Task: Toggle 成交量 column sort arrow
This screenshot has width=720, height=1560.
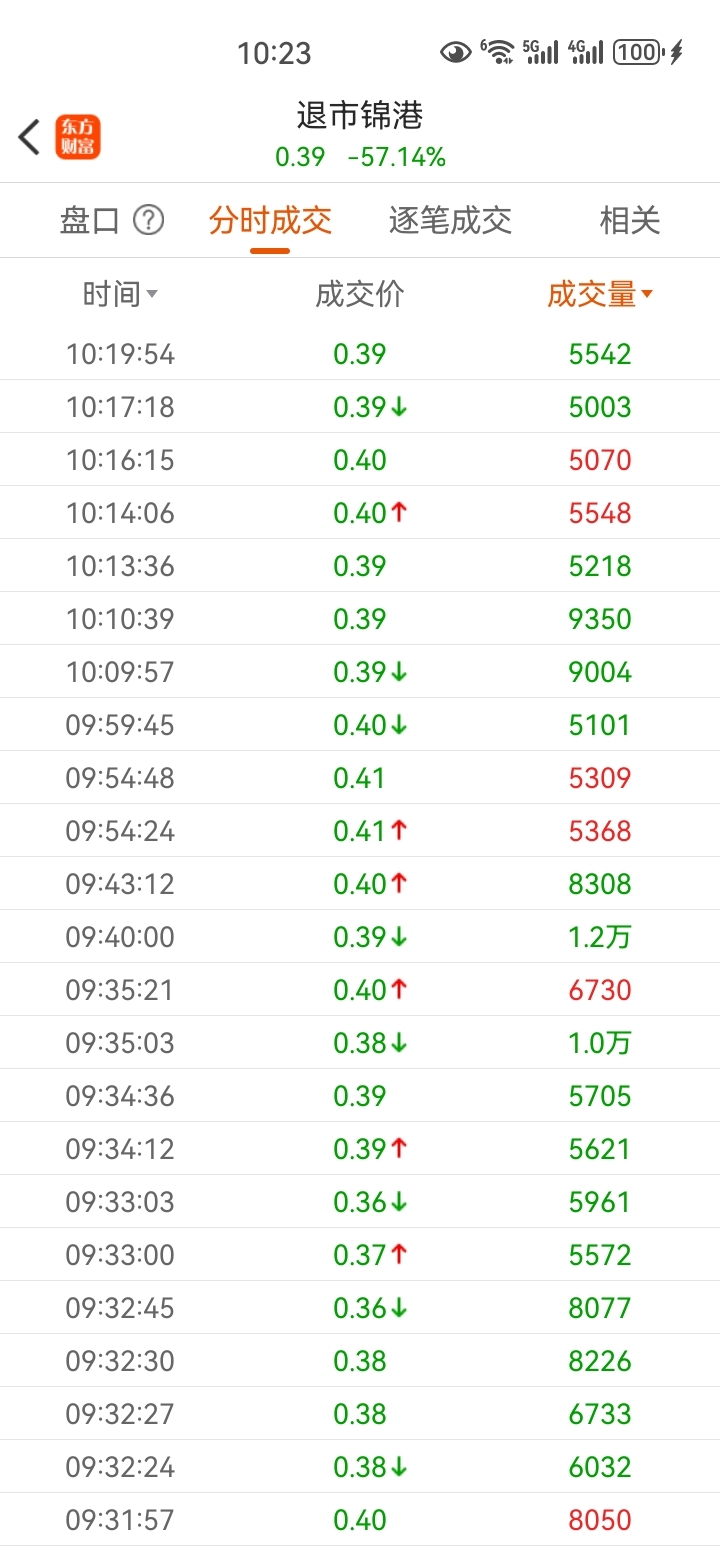Action: coord(647,294)
